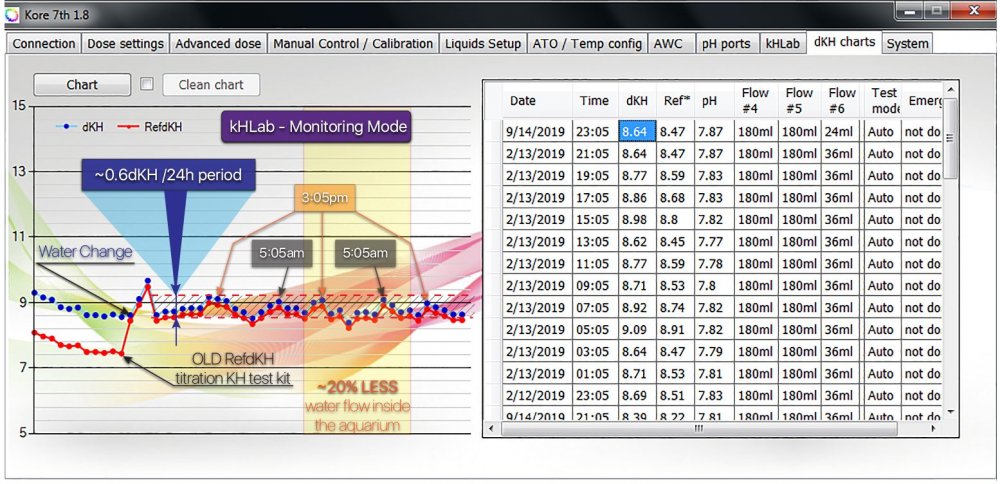Select the AWC tab
The image size is (1000, 484).
point(667,44)
